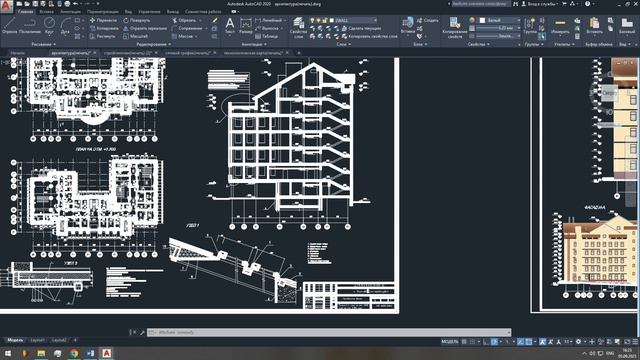640x360 pixels.
Task: Click Таблица (Table) tool
Action: 267,36
